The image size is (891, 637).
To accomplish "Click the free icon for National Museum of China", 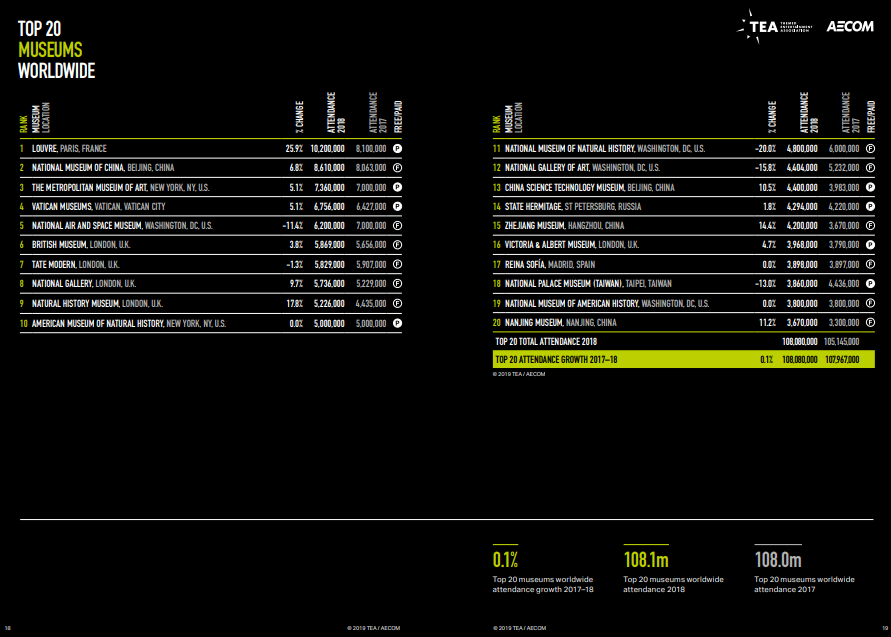I will (x=397, y=168).
